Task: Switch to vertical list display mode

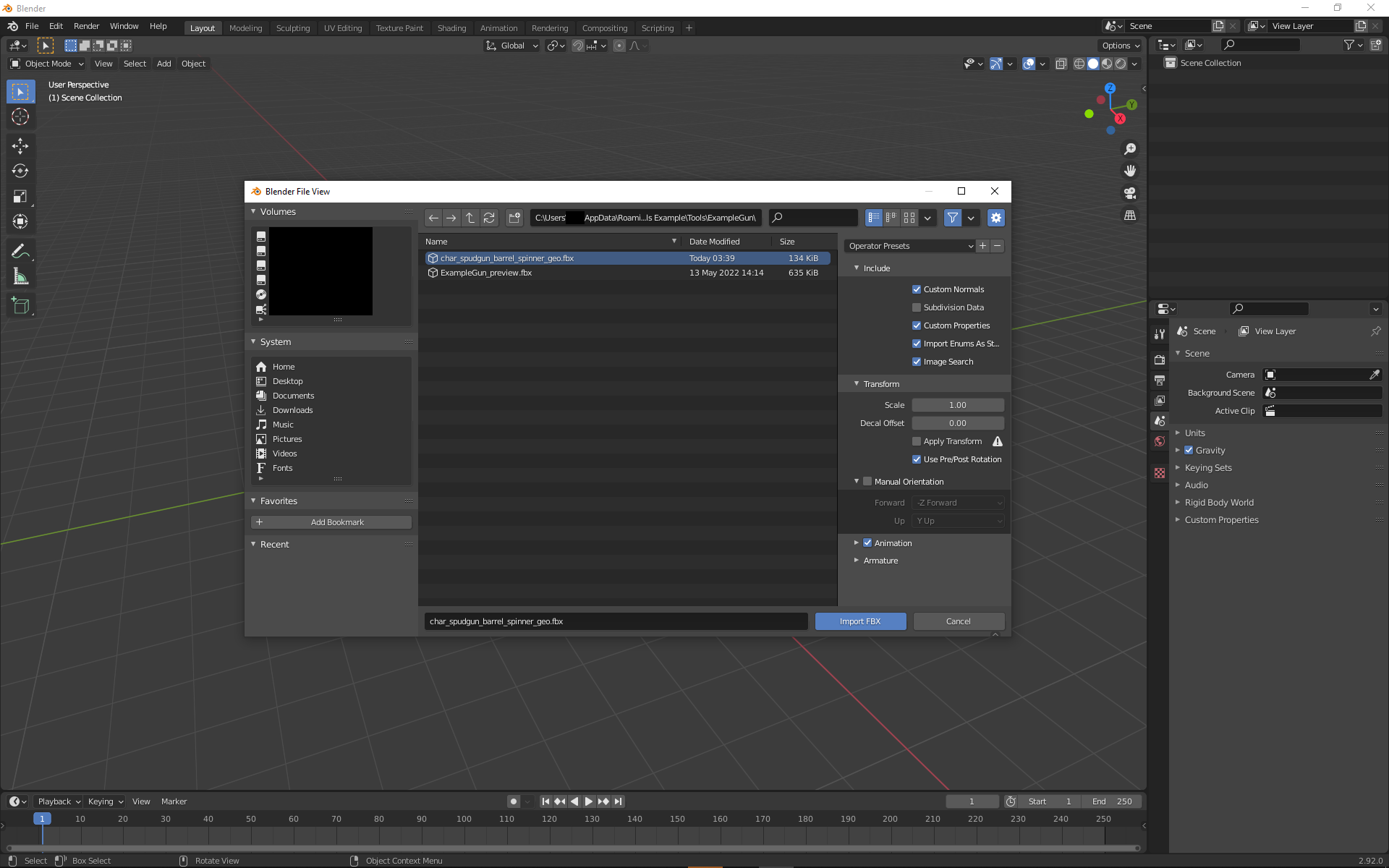Action: point(874,218)
